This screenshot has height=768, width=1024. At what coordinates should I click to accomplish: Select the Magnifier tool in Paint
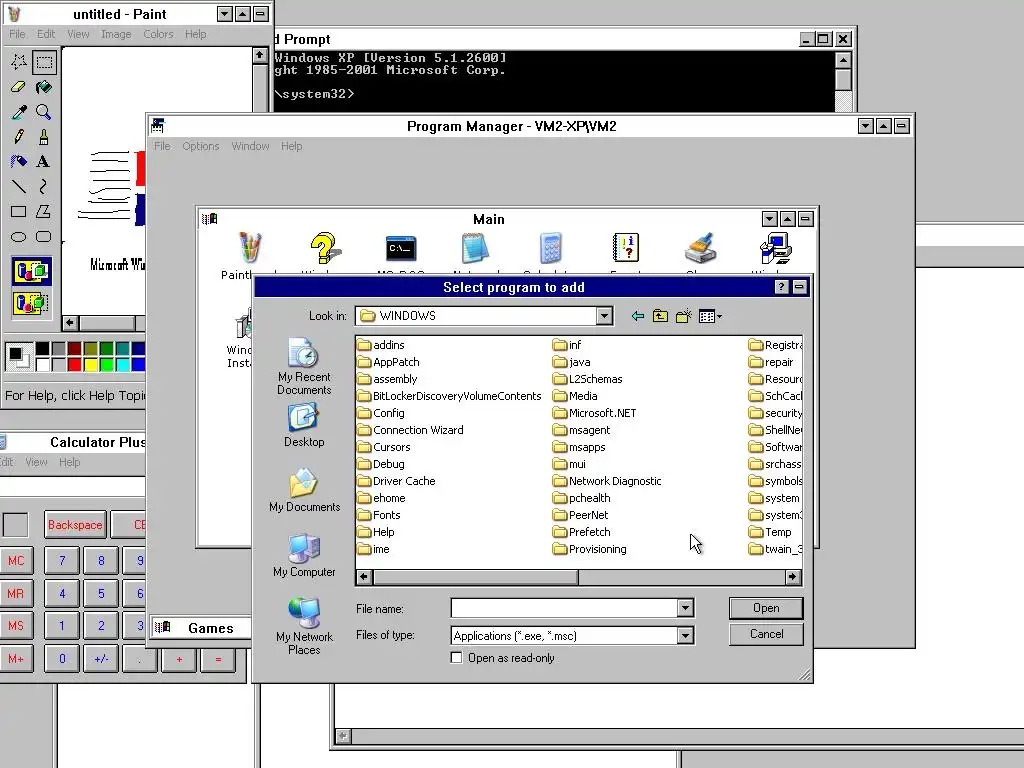44,112
